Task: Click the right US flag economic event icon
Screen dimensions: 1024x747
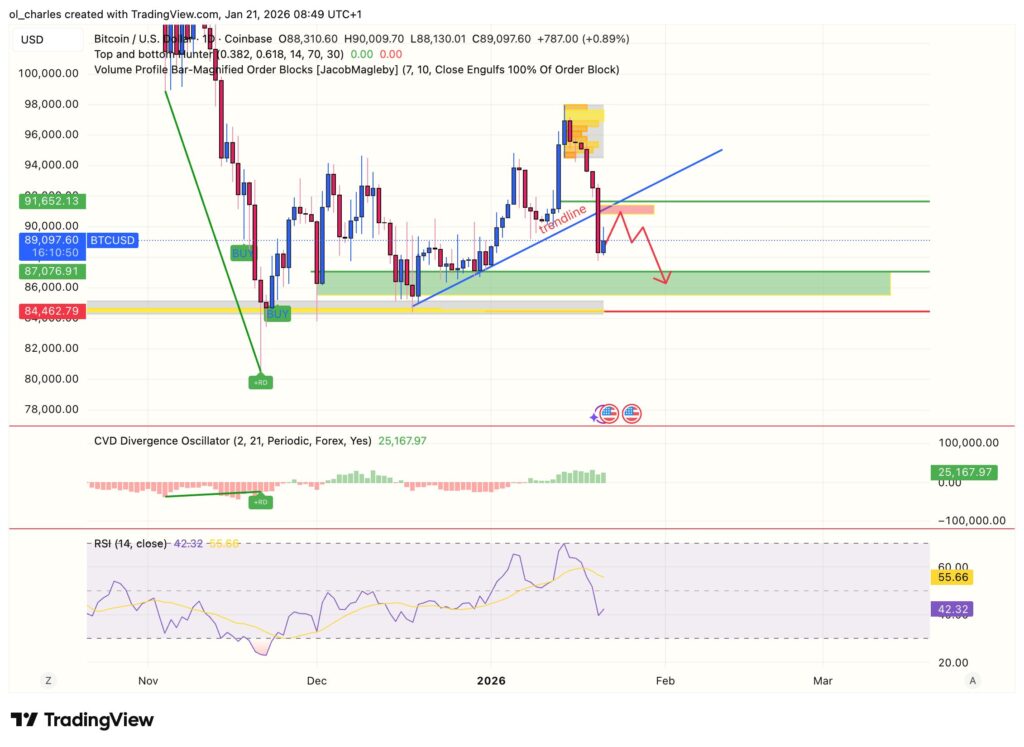Action: coord(631,413)
